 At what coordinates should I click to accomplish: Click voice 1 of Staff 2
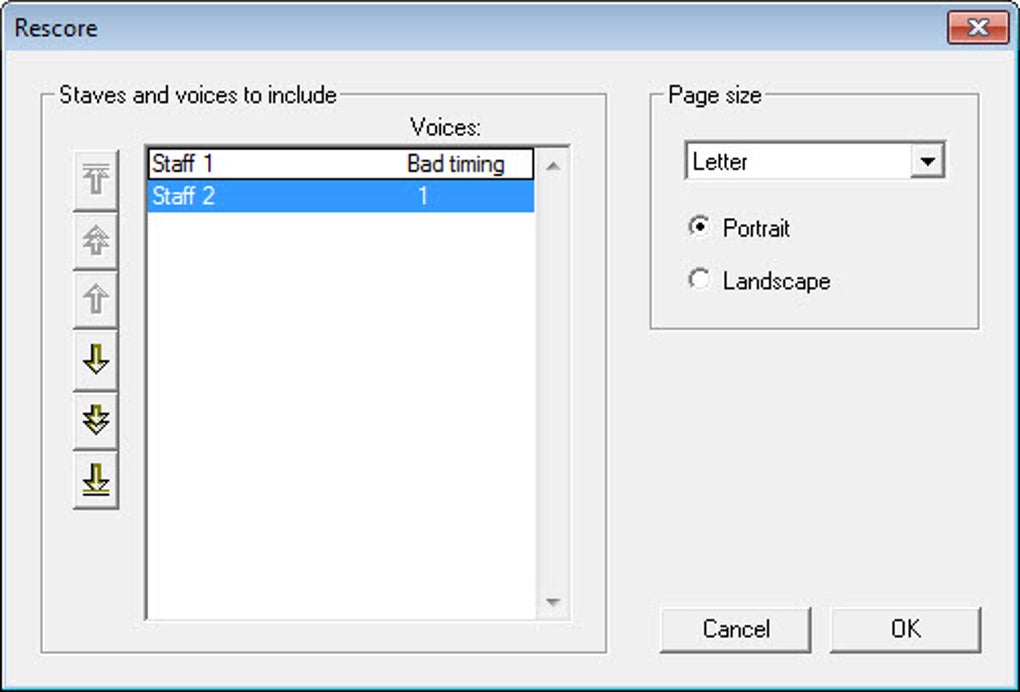[x=423, y=196]
